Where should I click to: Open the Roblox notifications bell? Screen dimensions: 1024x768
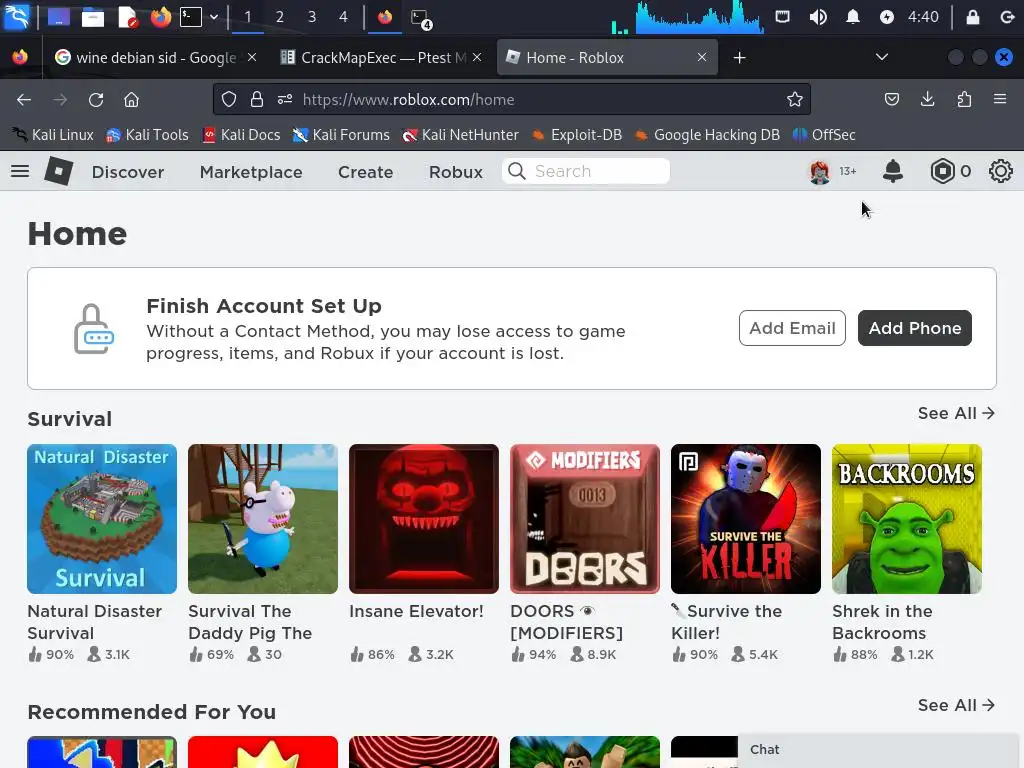tap(893, 171)
